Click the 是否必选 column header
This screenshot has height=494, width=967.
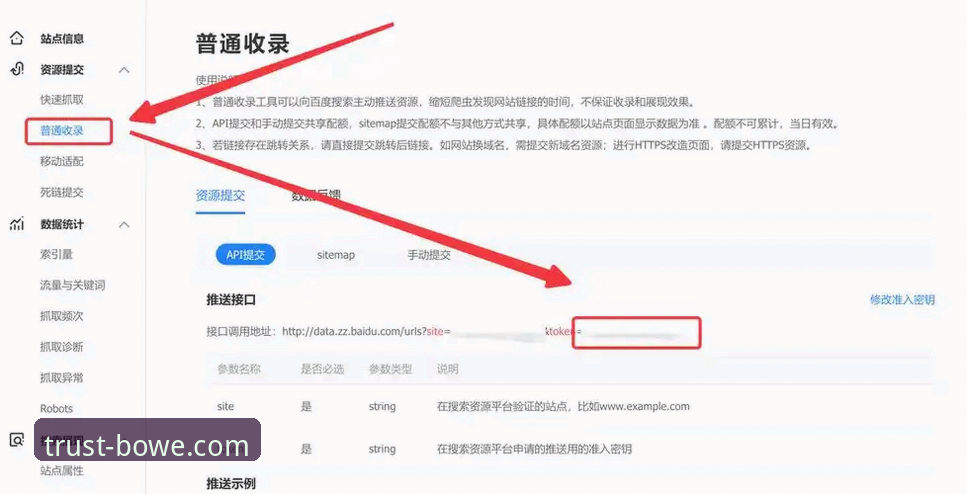pos(322,369)
